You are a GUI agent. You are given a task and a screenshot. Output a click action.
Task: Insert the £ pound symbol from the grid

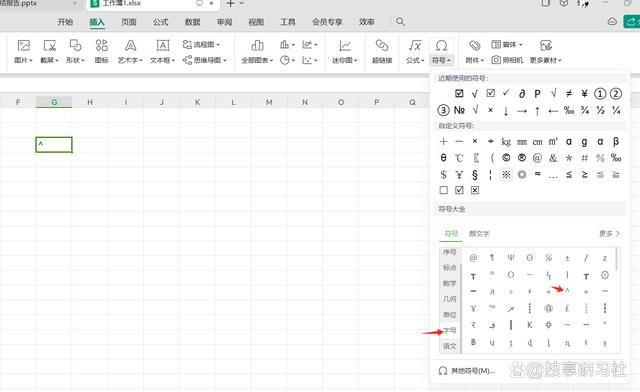(567, 308)
